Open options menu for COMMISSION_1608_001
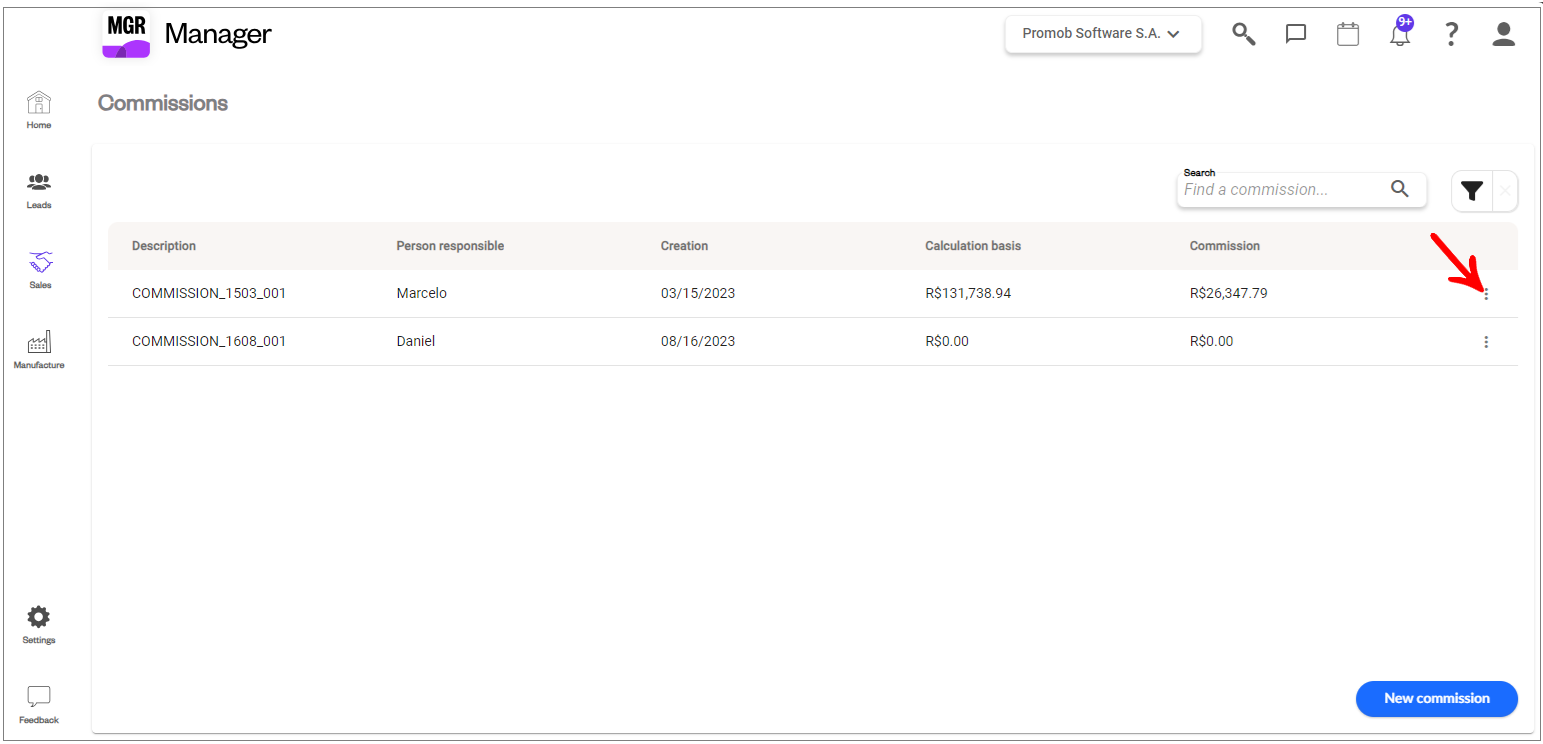1543x744 pixels. (1486, 342)
